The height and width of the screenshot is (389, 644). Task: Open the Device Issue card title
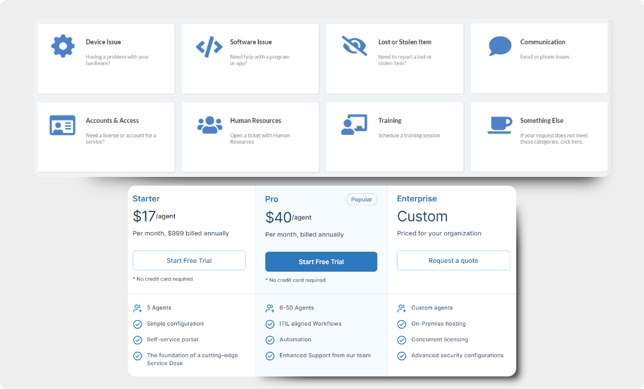point(103,42)
